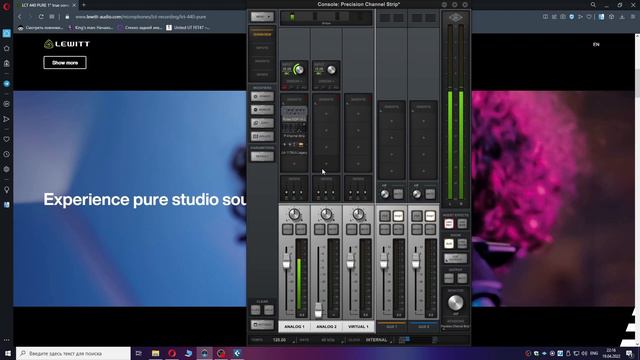The image size is (640, 360).
Task: Open history clock icon in the Opera sidebar
Action: click(x=7, y=154)
